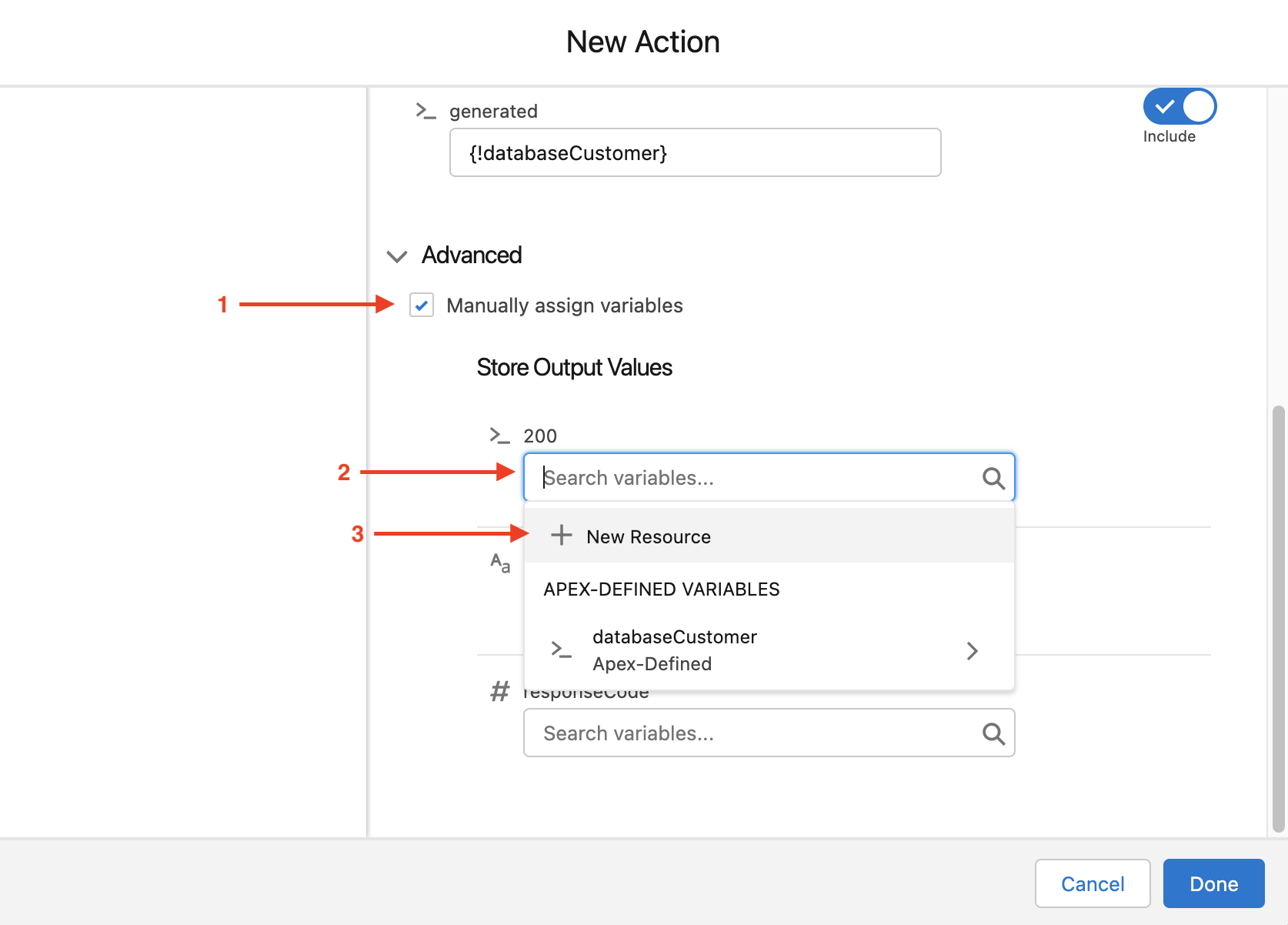This screenshot has width=1288, height=925.
Task: Click the # number icon beside responseCode
Action: (500, 691)
